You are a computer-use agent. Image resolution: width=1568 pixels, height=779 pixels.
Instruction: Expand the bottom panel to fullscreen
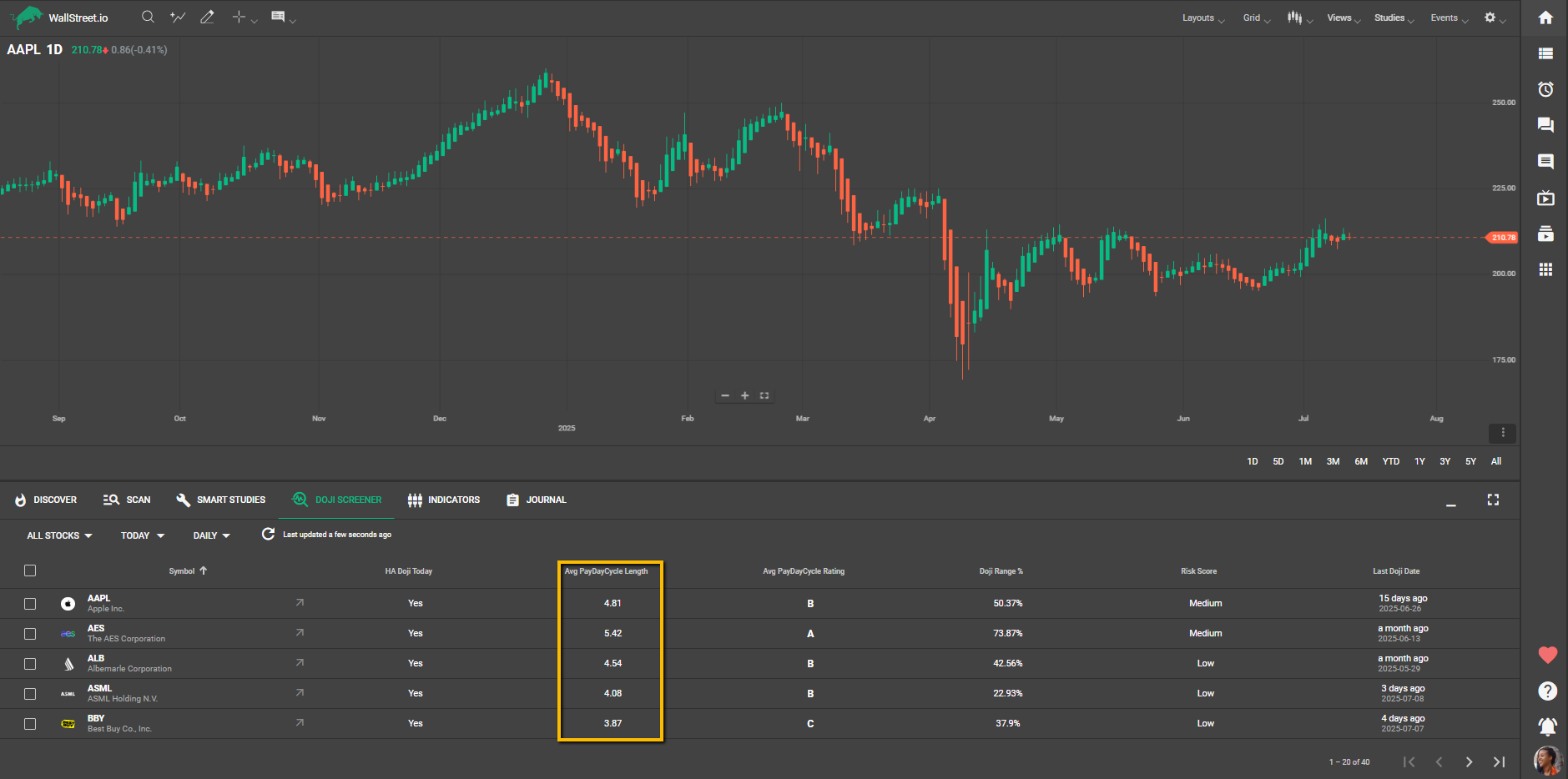pos(1493,500)
